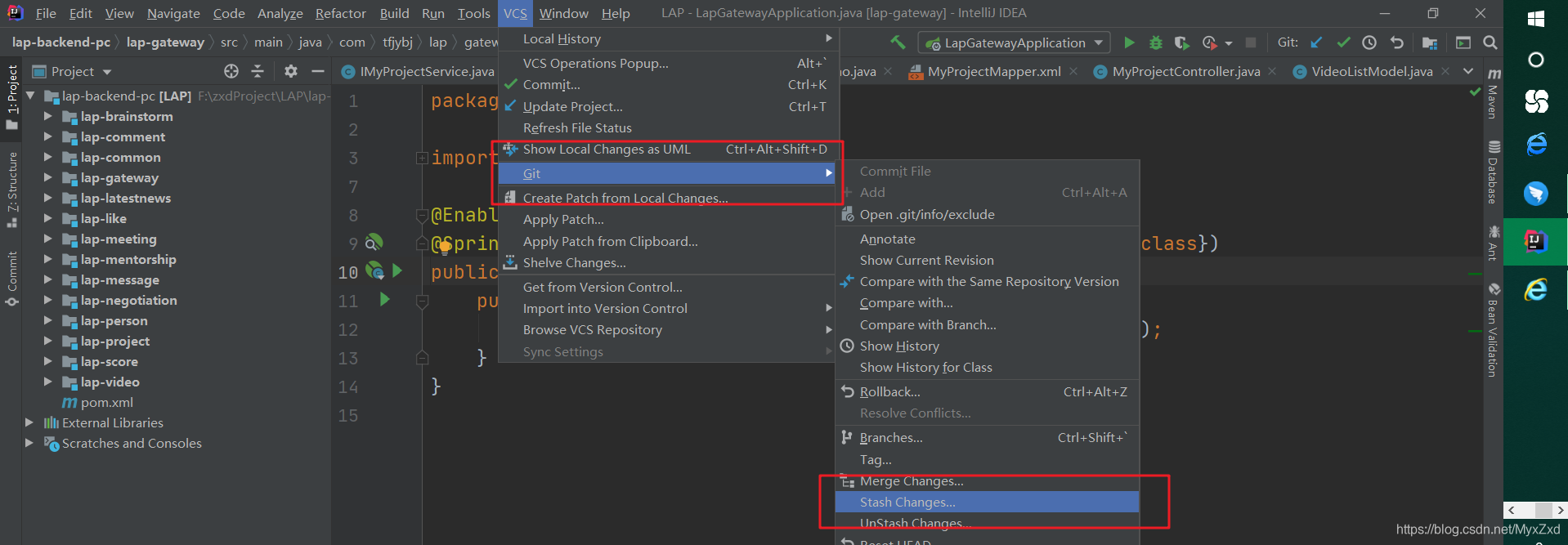Expand the folded import block on line 3
This screenshot has width=1568, height=545.
pyautogui.click(x=422, y=158)
